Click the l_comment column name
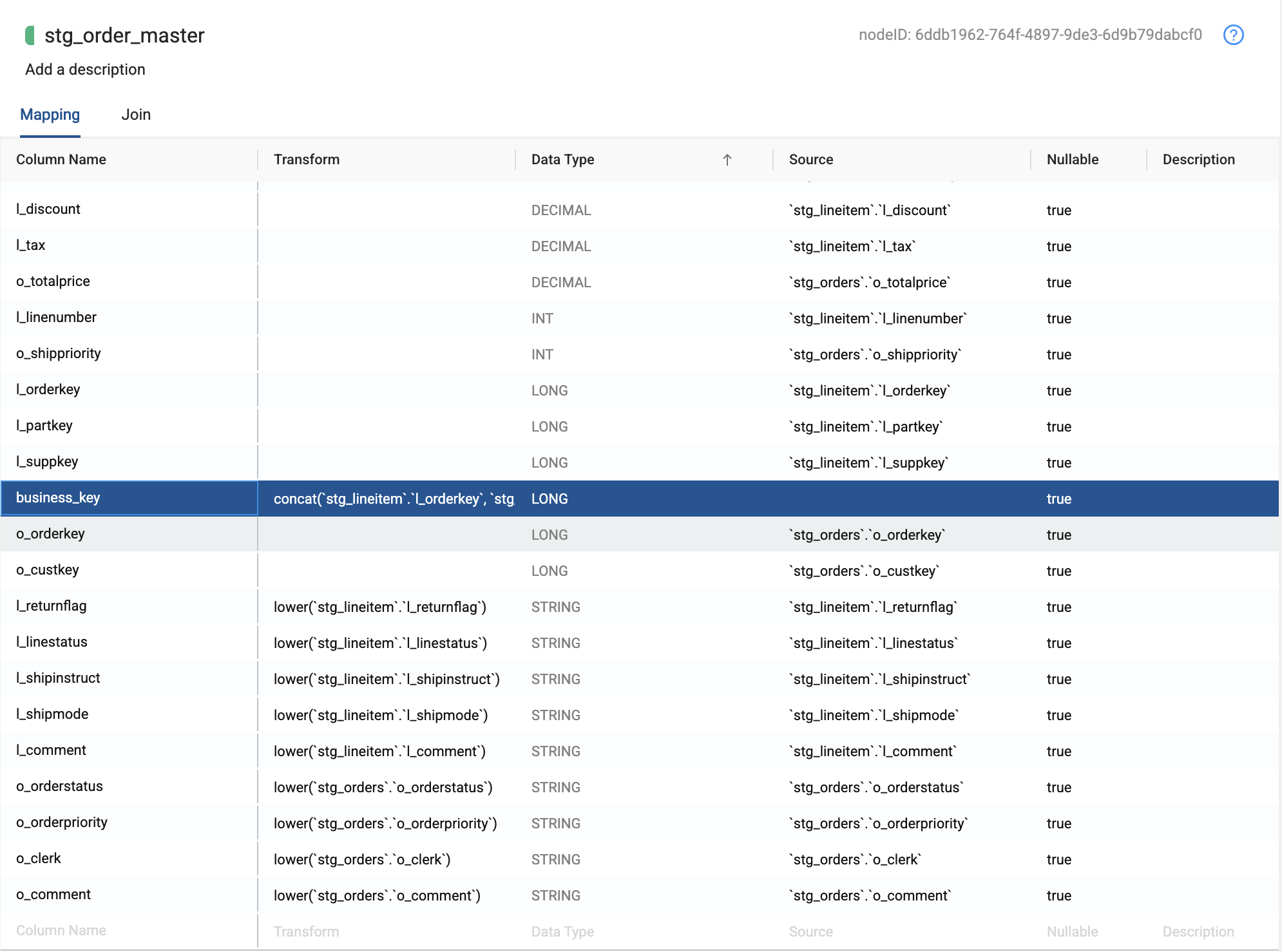Viewport: 1282px width, 952px height. point(51,750)
